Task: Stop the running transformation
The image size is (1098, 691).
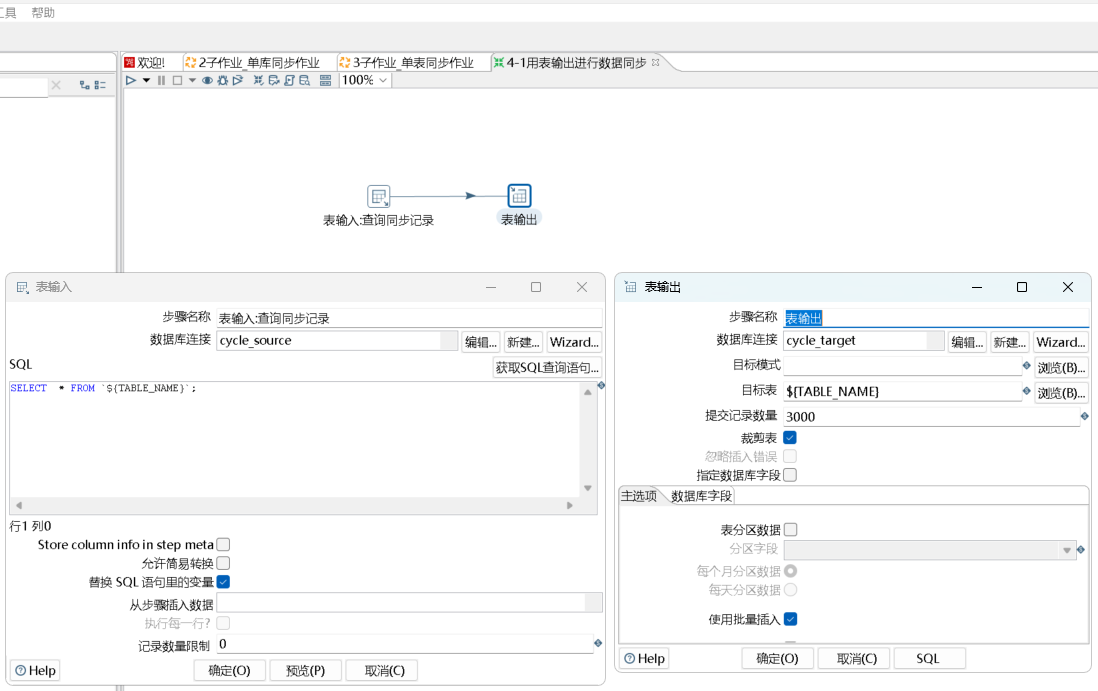Action: (x=177, y=81)
